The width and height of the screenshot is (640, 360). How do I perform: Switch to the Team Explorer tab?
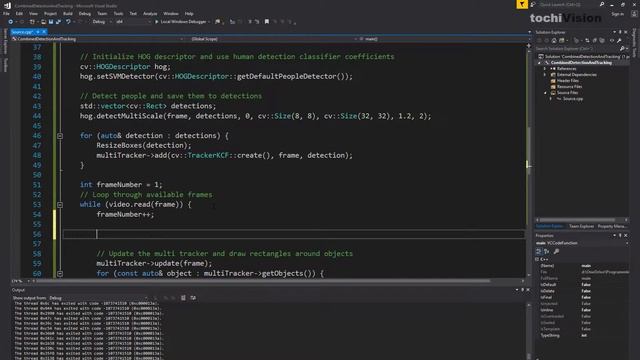(x=581, y=226)
